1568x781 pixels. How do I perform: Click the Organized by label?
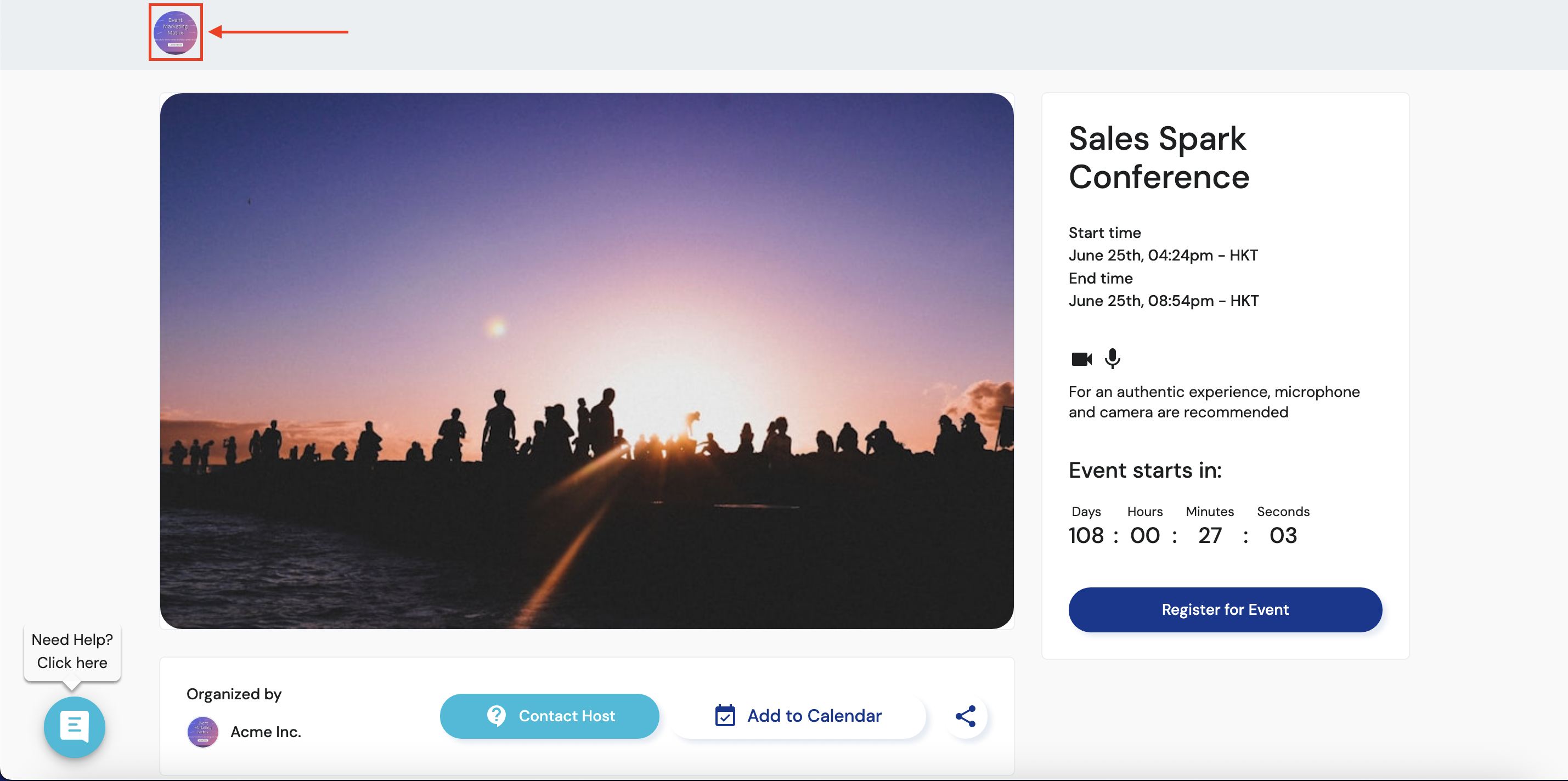click(234, 694)
